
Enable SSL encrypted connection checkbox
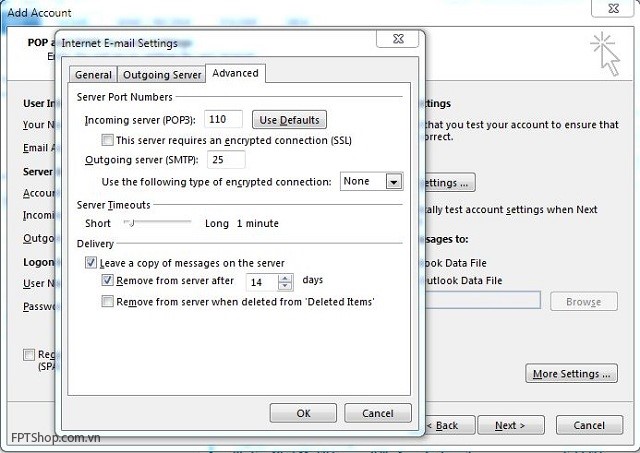tap(108, 141)
